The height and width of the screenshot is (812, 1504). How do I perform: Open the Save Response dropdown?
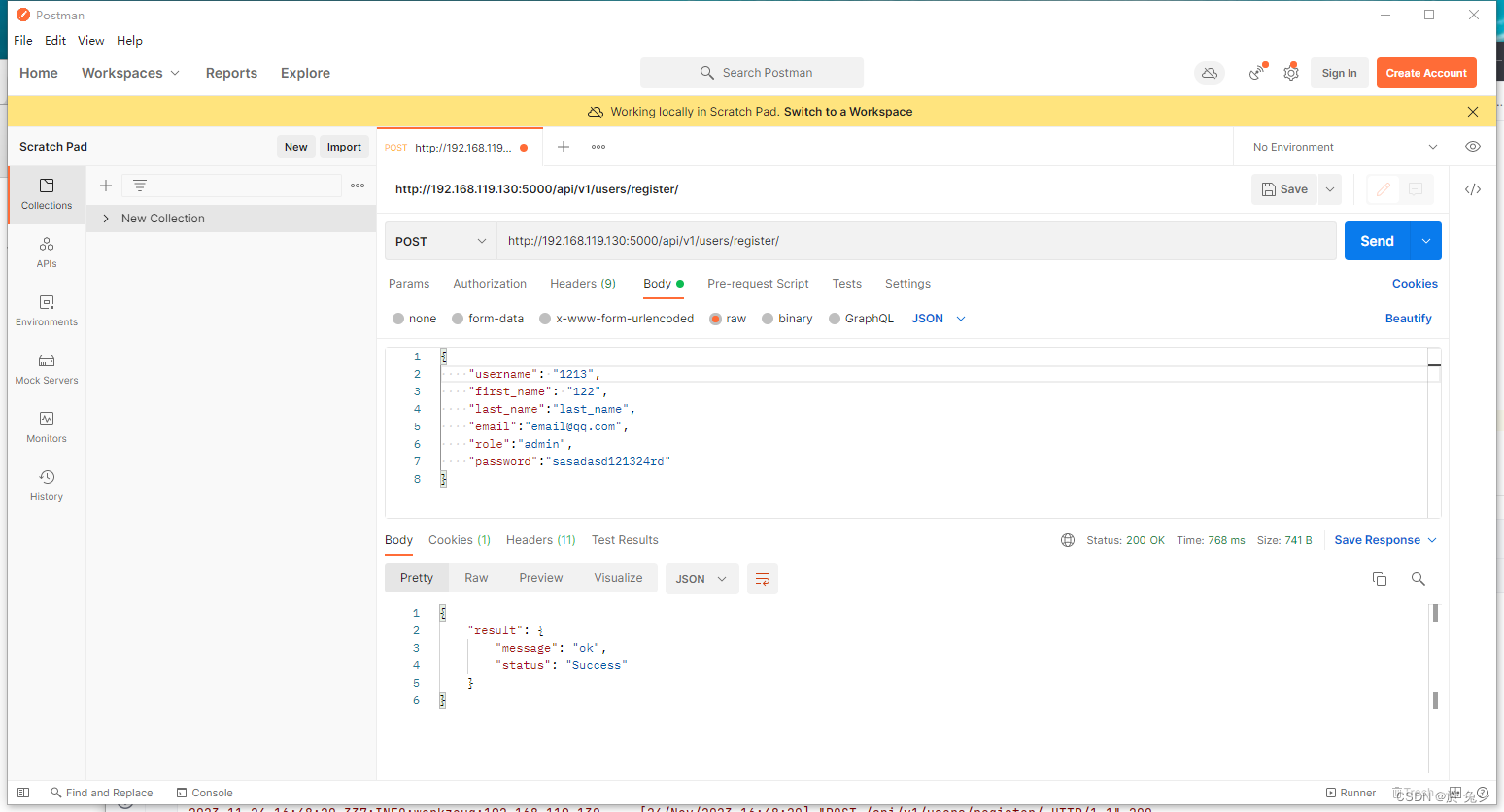(x=1385, y=540)
